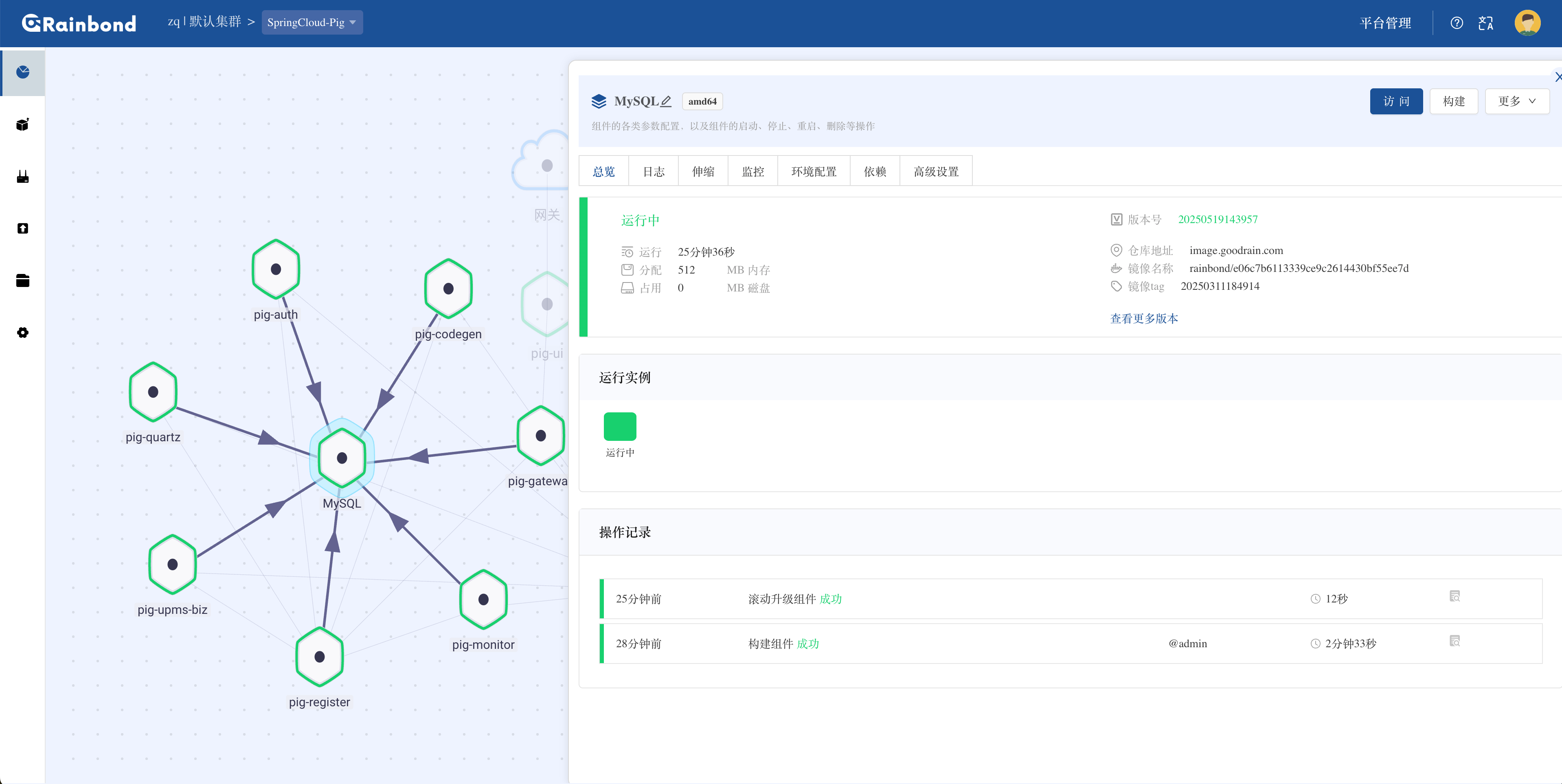Select the dashboard pie chart sidebar icon
Viewport: 1562px width, 784px height.
click(22, 72)
